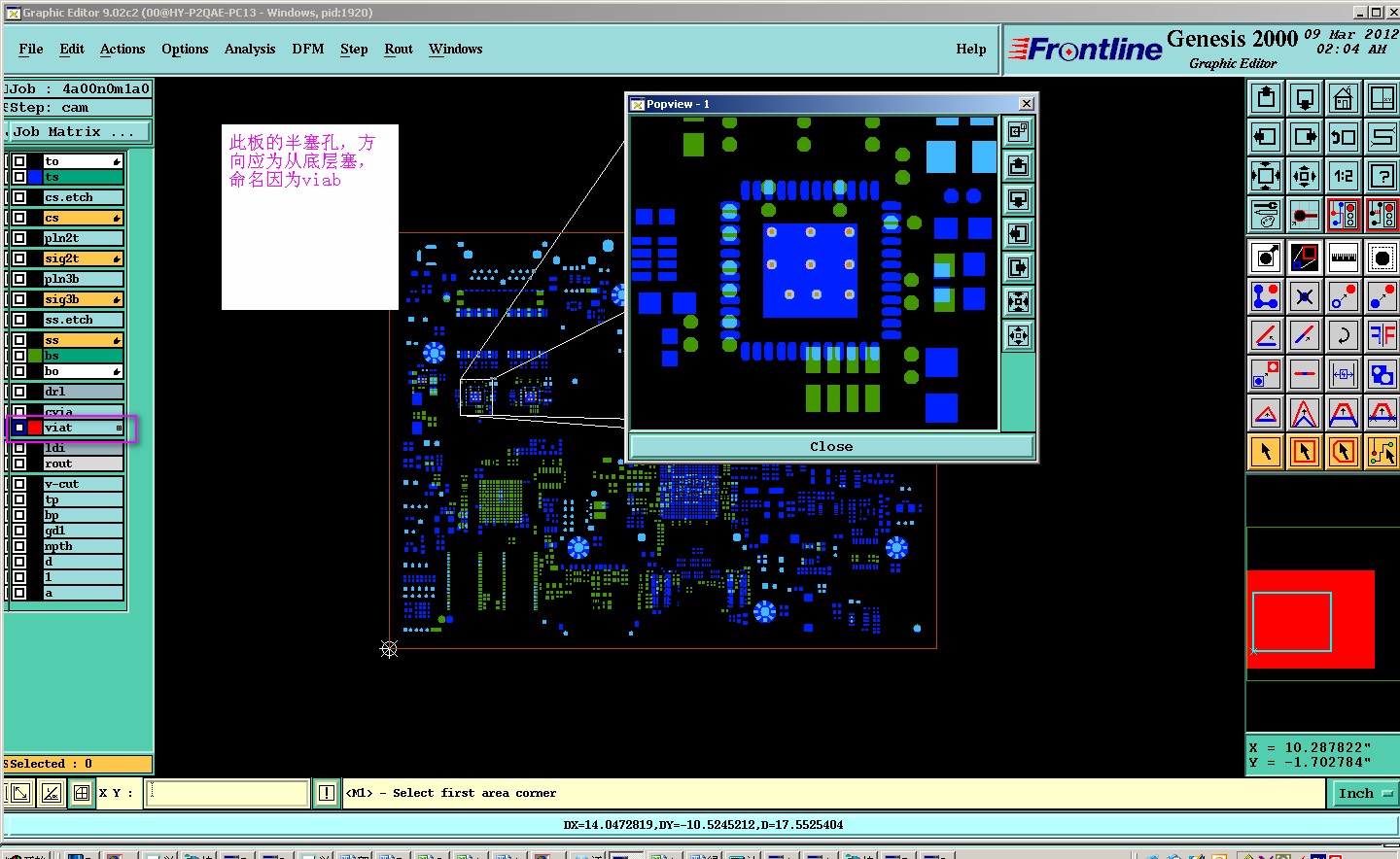
Task: Click the X Y coordinate input field
Action: pyautogui.click(x=227, y=793)
